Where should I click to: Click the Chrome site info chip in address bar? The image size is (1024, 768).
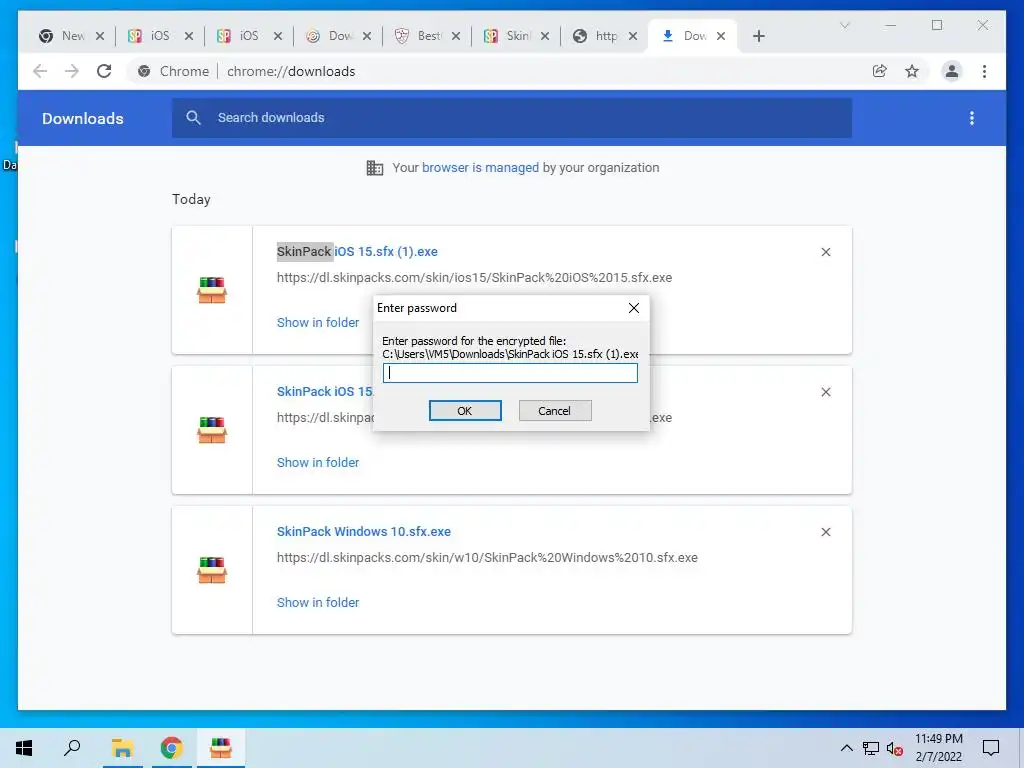pos(173,71)
